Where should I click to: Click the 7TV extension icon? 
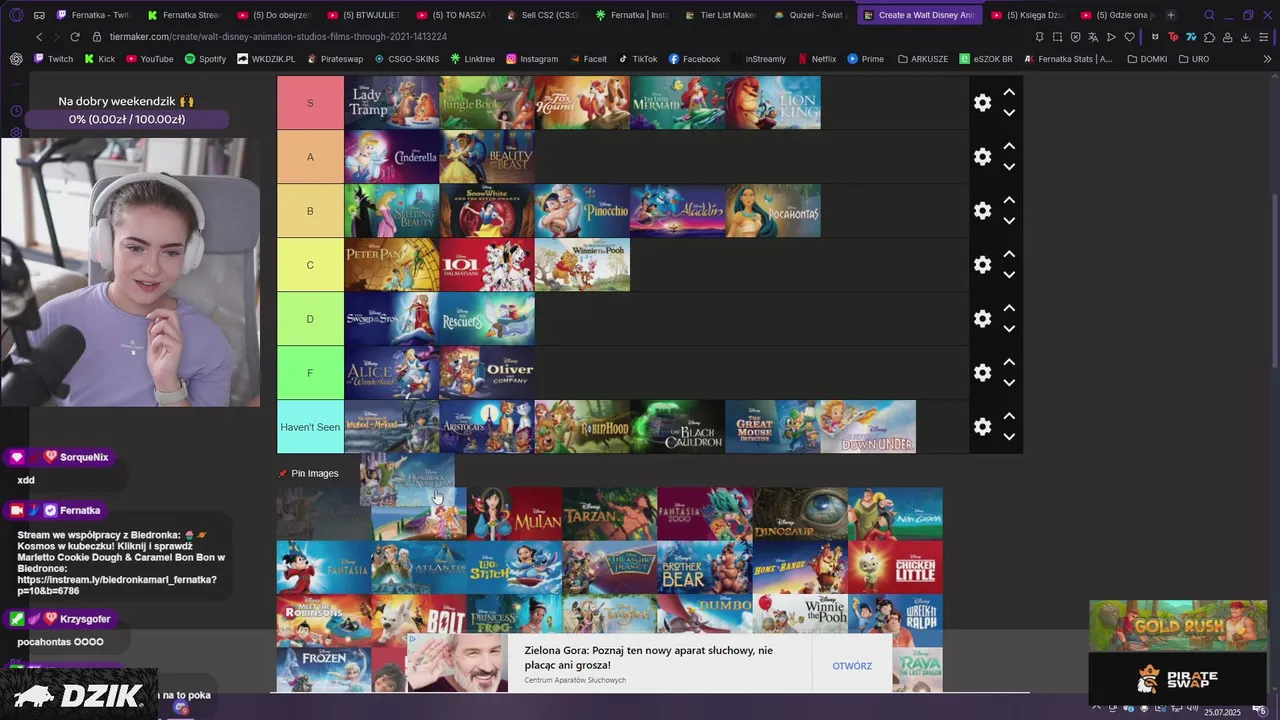click(1191, 37)
